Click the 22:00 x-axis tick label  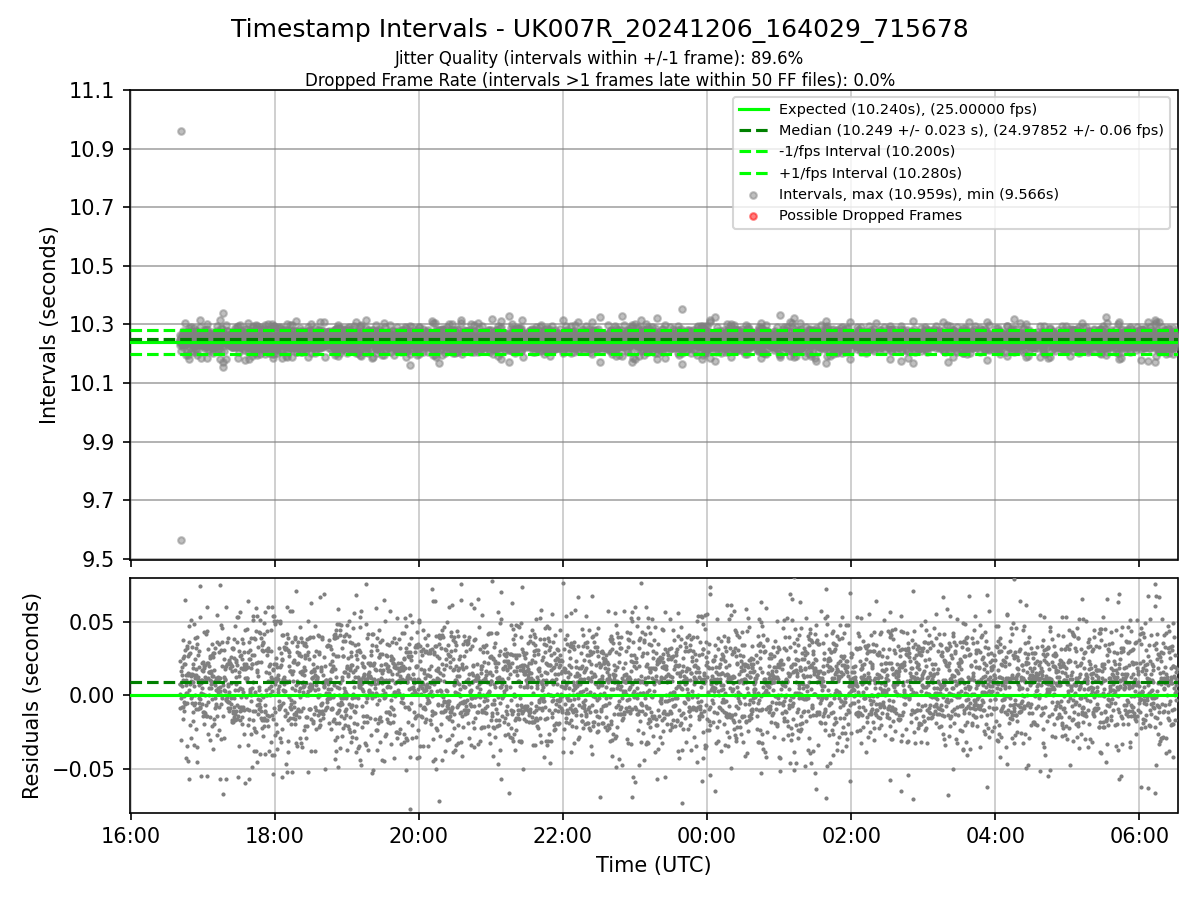coord(562,835)
